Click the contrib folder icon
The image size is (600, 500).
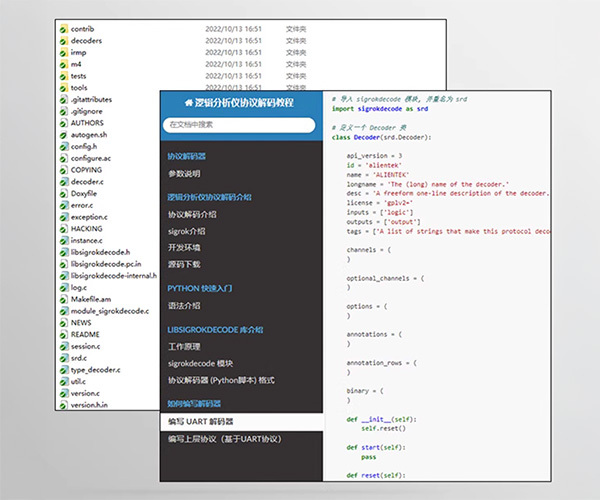click(x=63, y=29)
